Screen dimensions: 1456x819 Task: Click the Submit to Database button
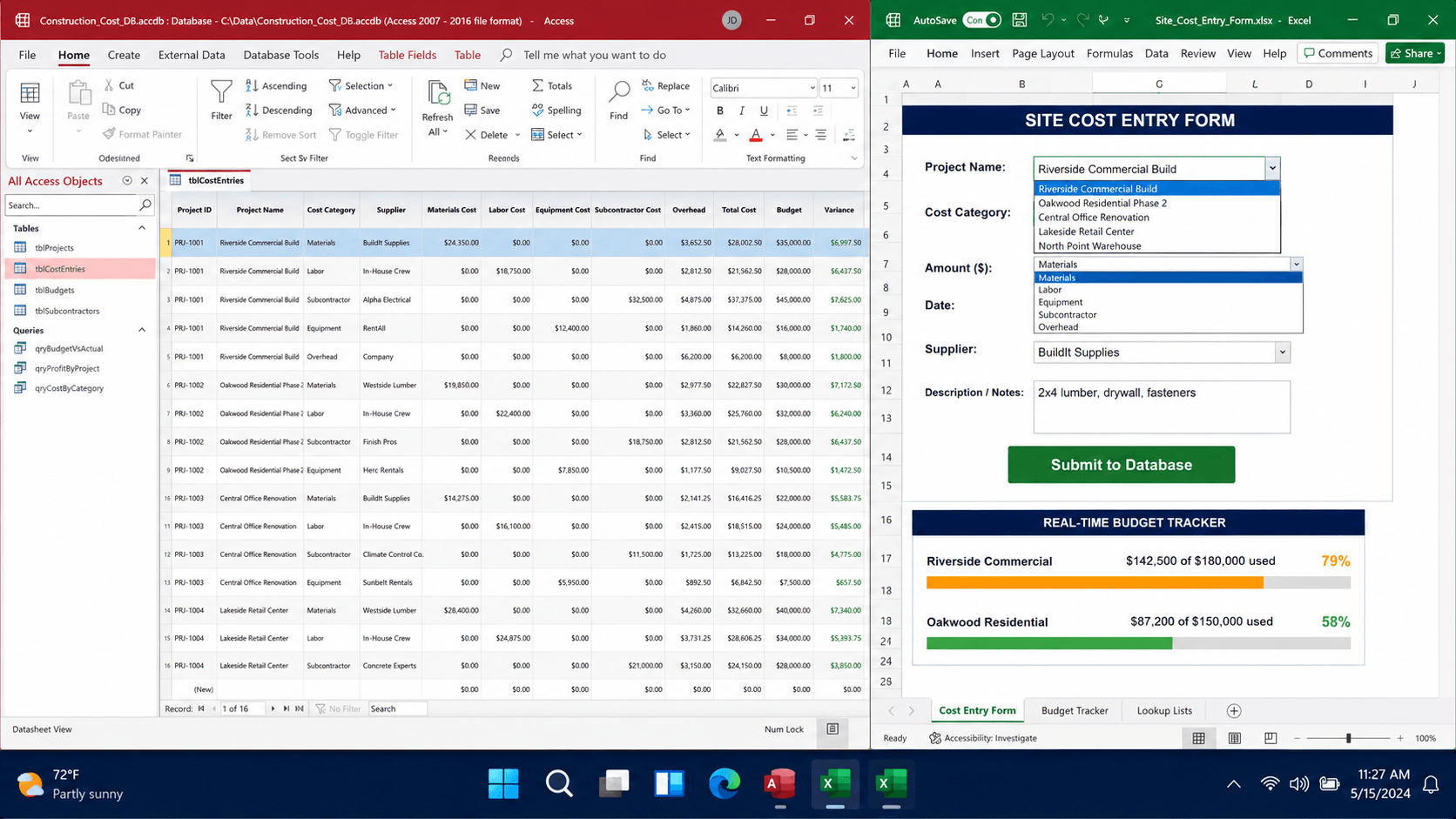pyautogui.click(x=1121, y=465)
